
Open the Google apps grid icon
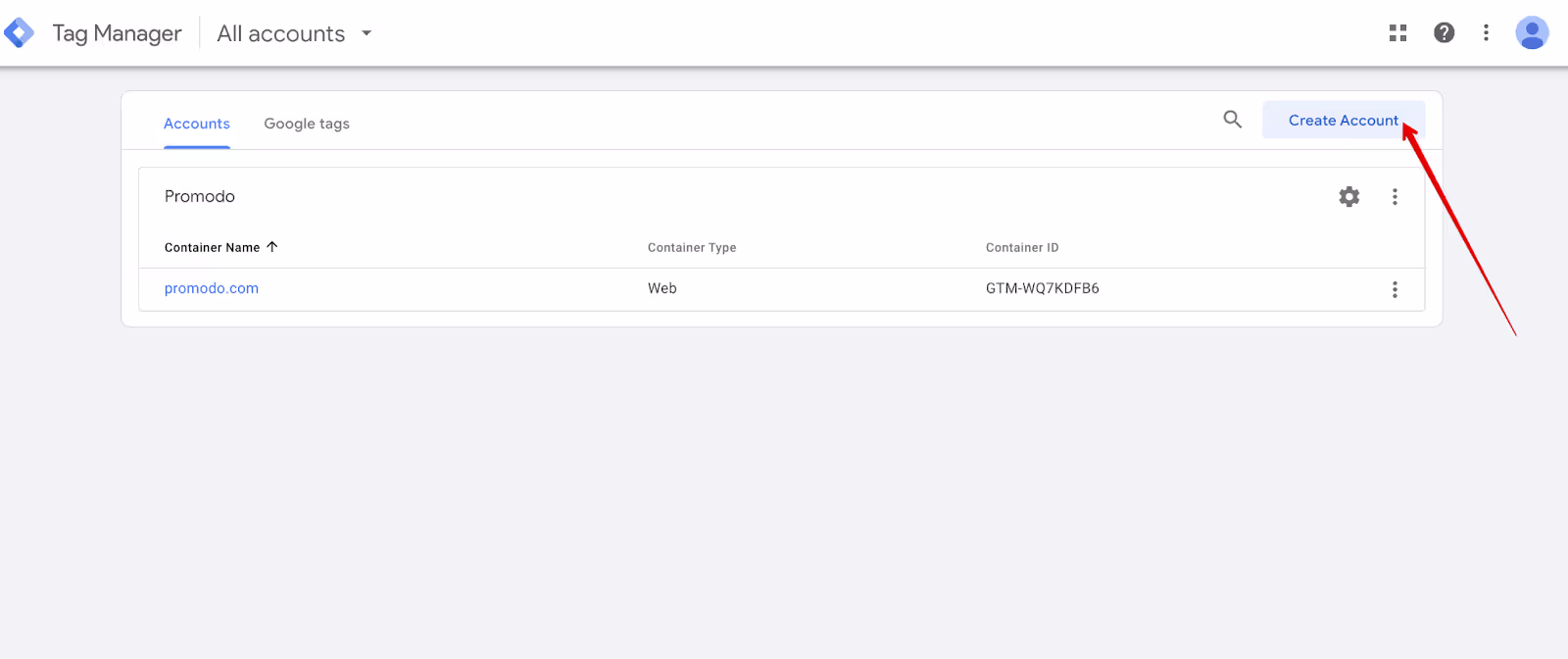click(x=1398, y=33)
